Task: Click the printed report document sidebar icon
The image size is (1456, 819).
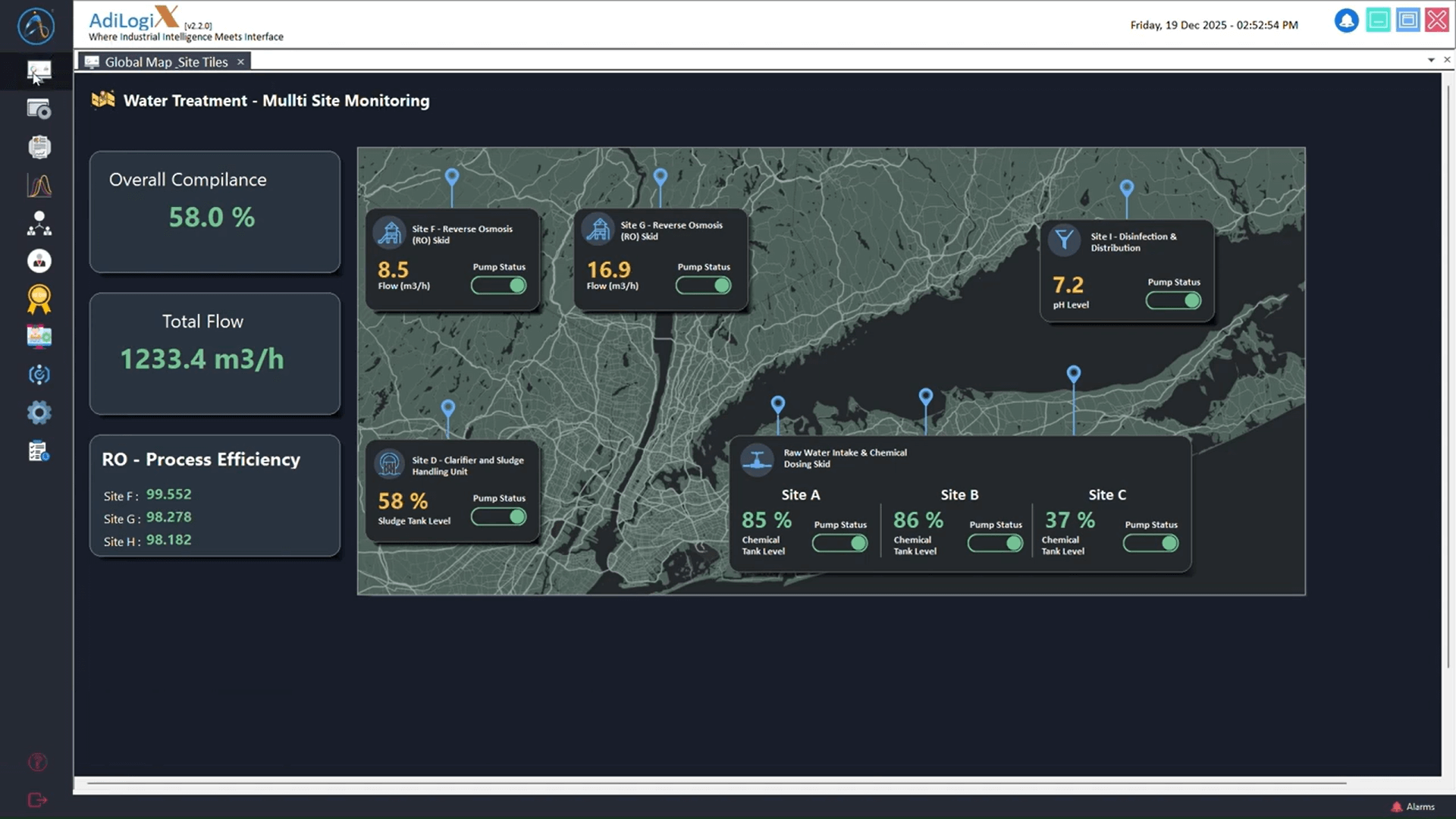Action: 39,147
